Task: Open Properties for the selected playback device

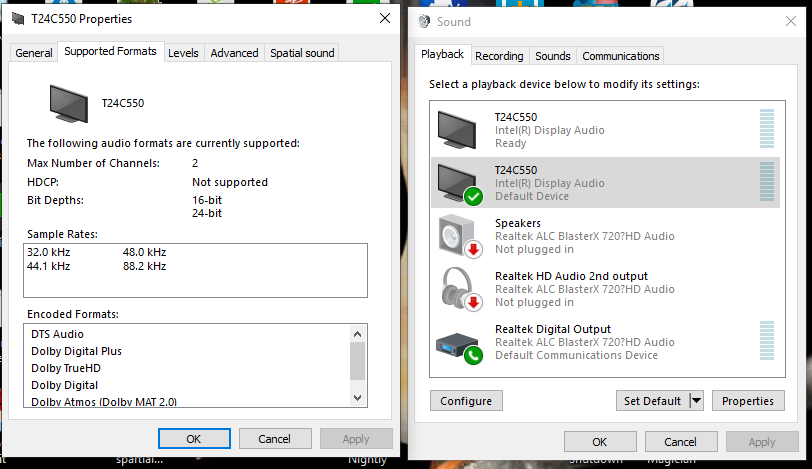Action: coord(748,401)
